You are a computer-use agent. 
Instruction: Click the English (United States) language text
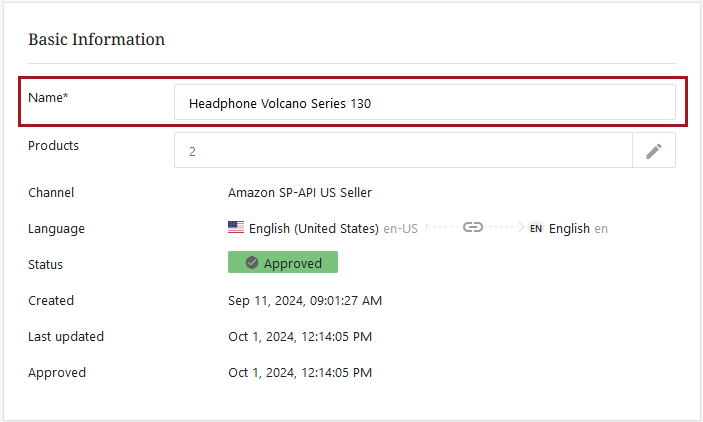click(x=314, y=228)
